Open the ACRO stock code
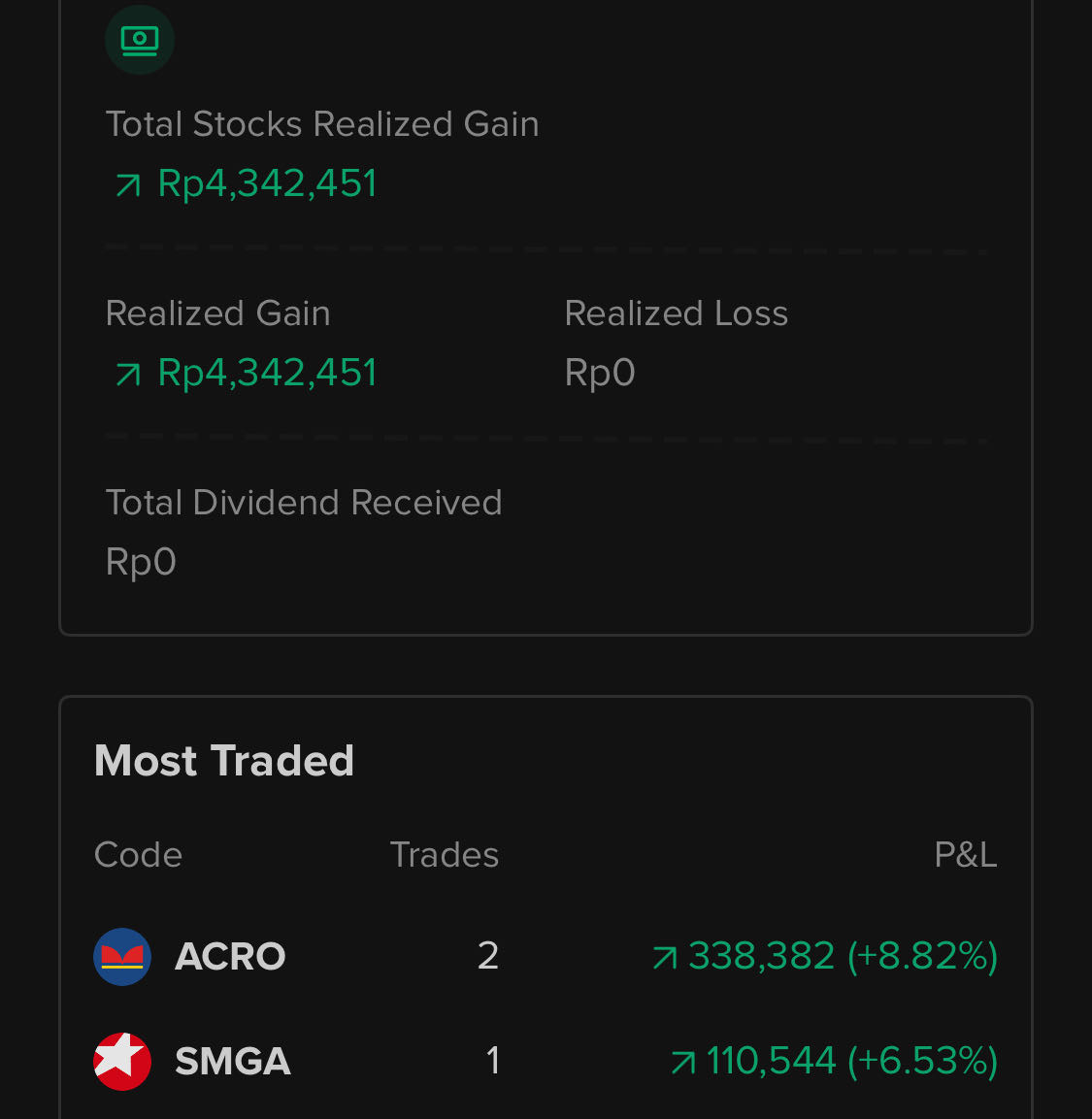 [x=230, y=956]
